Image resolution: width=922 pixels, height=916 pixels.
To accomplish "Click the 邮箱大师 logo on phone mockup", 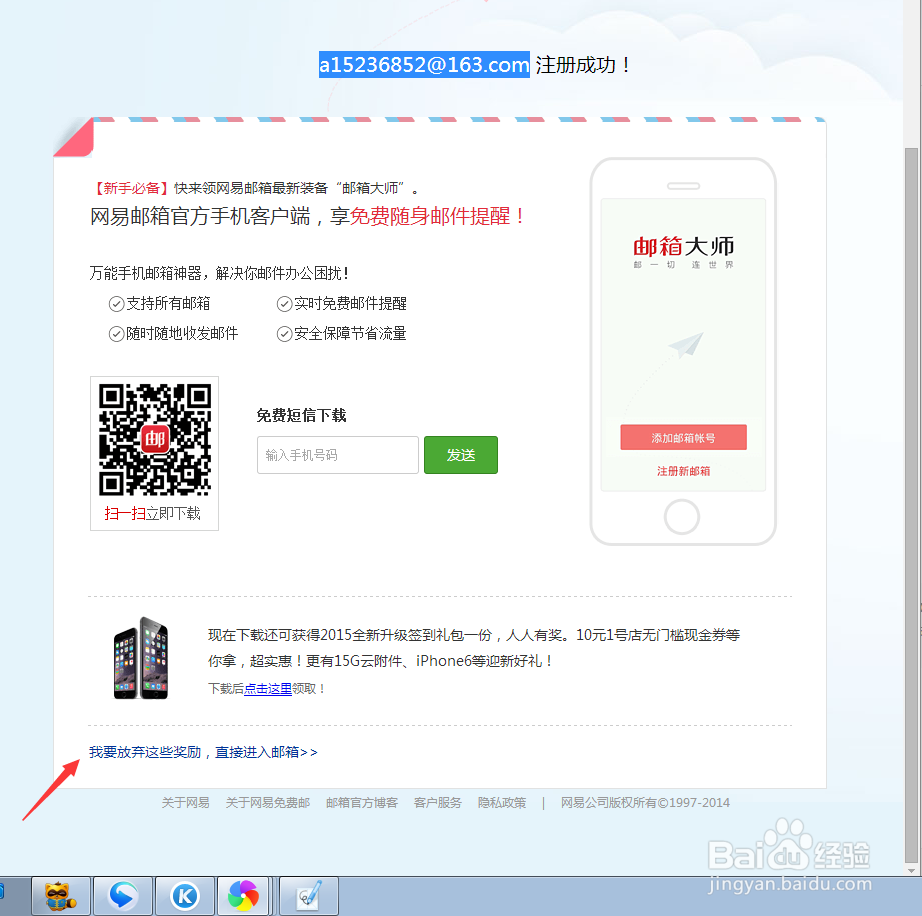I will click(x=683, y=251).
